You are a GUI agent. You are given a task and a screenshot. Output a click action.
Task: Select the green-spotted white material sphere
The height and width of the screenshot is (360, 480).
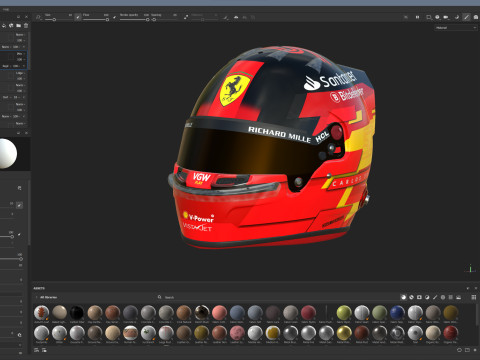tap(148, 333)
